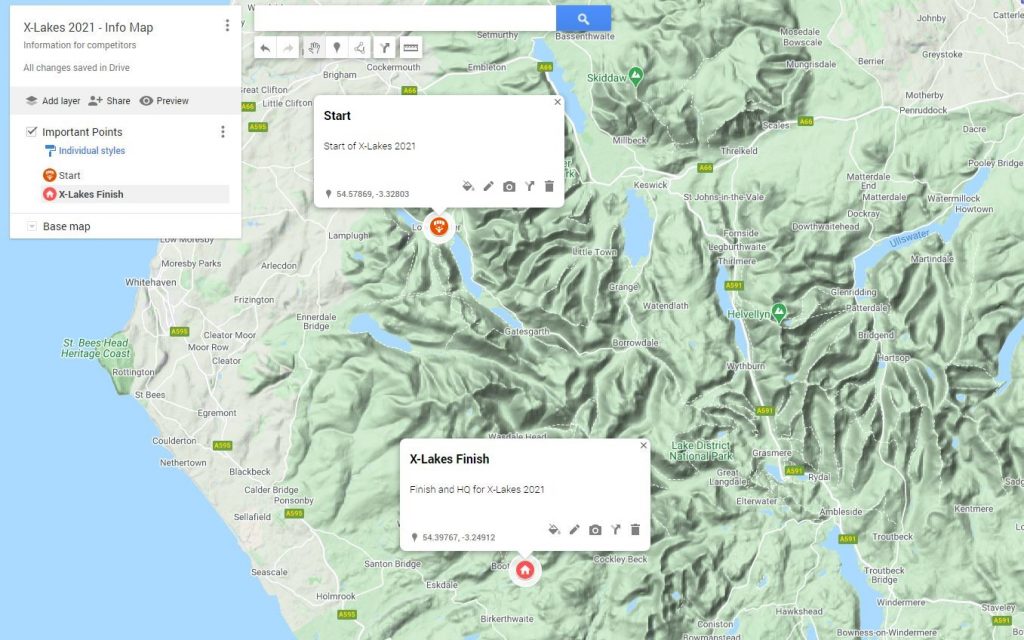This screenshot has height=640, width=1024.
Task: Click the description Information for competitors
Action: pos(80,45)
